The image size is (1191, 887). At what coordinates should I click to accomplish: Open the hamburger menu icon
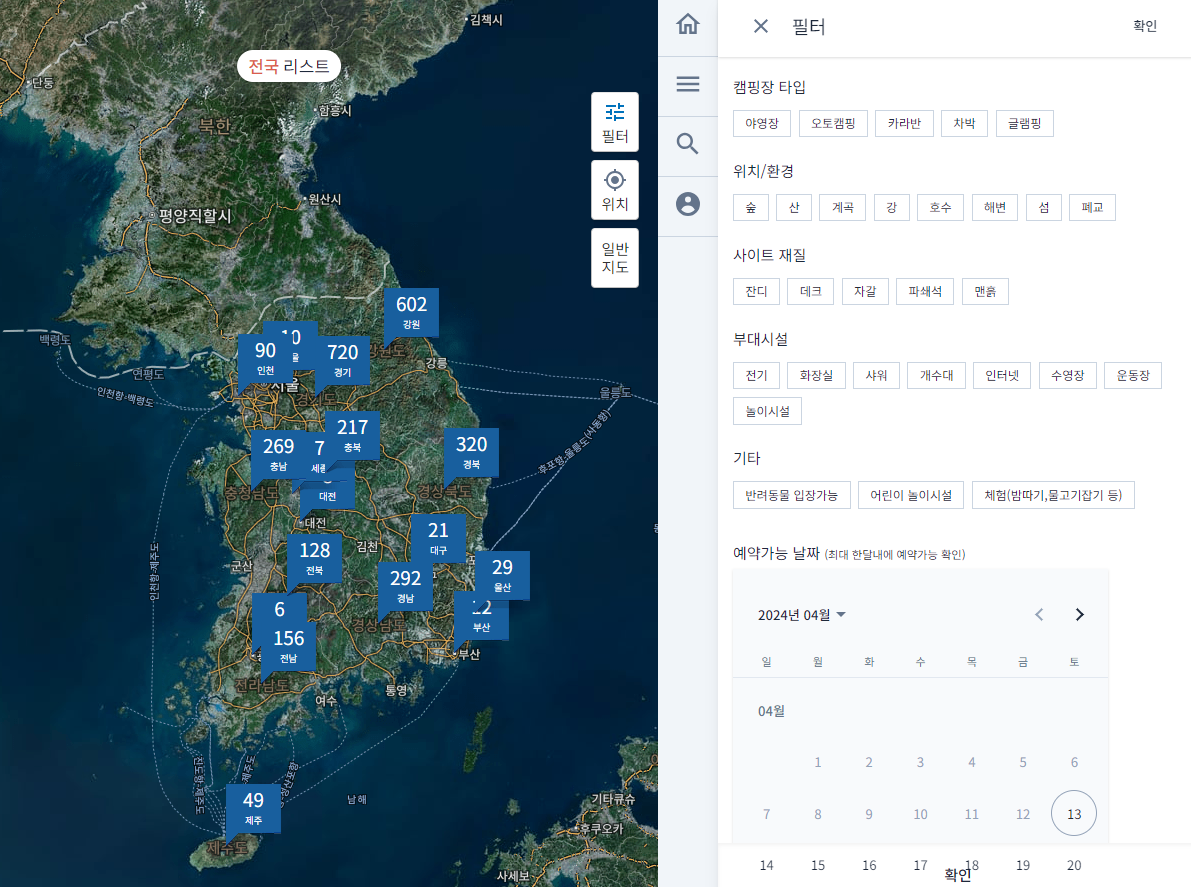tap(687, 84)
